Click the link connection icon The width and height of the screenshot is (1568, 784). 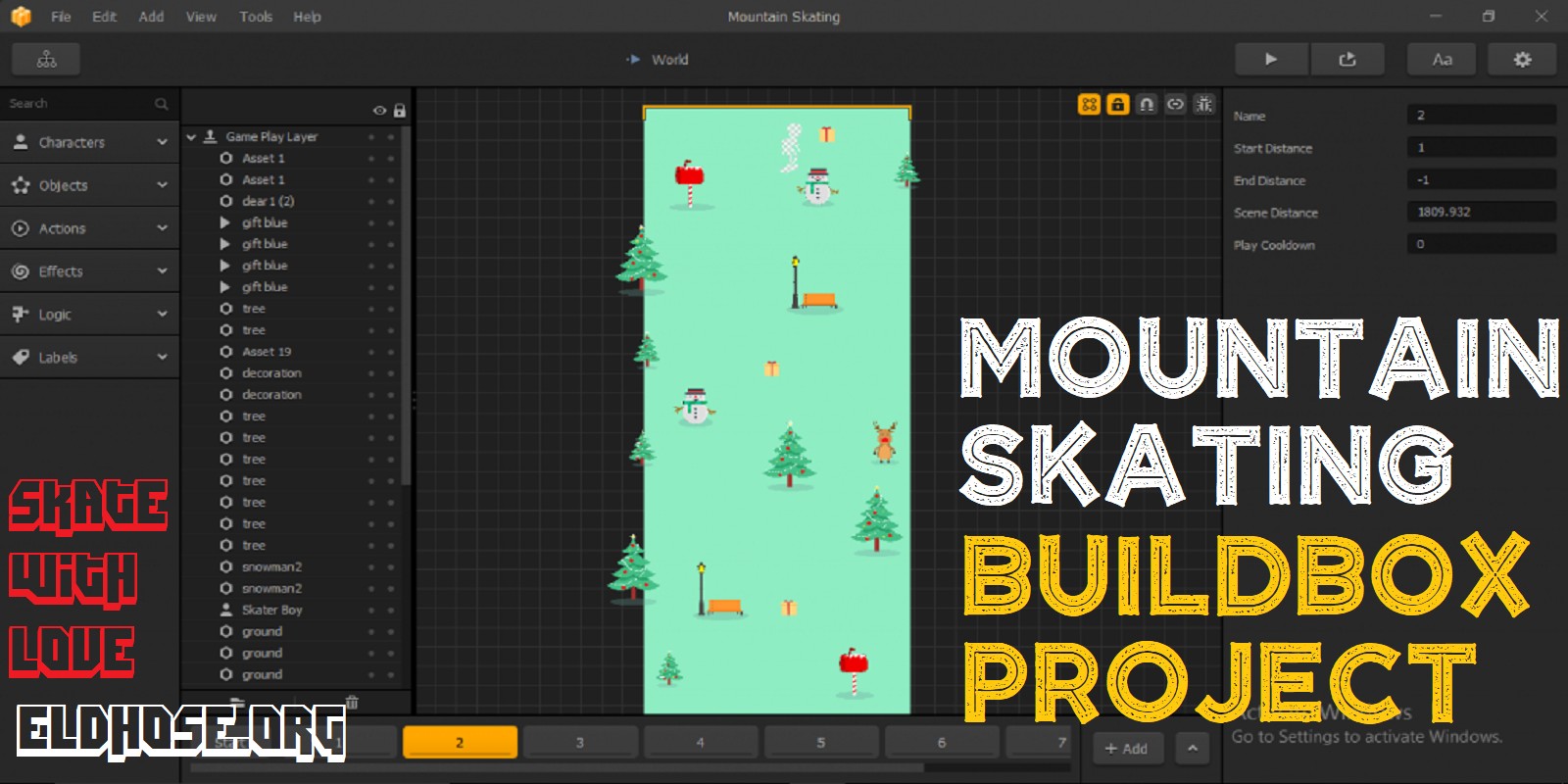[x=1175, y=104]
